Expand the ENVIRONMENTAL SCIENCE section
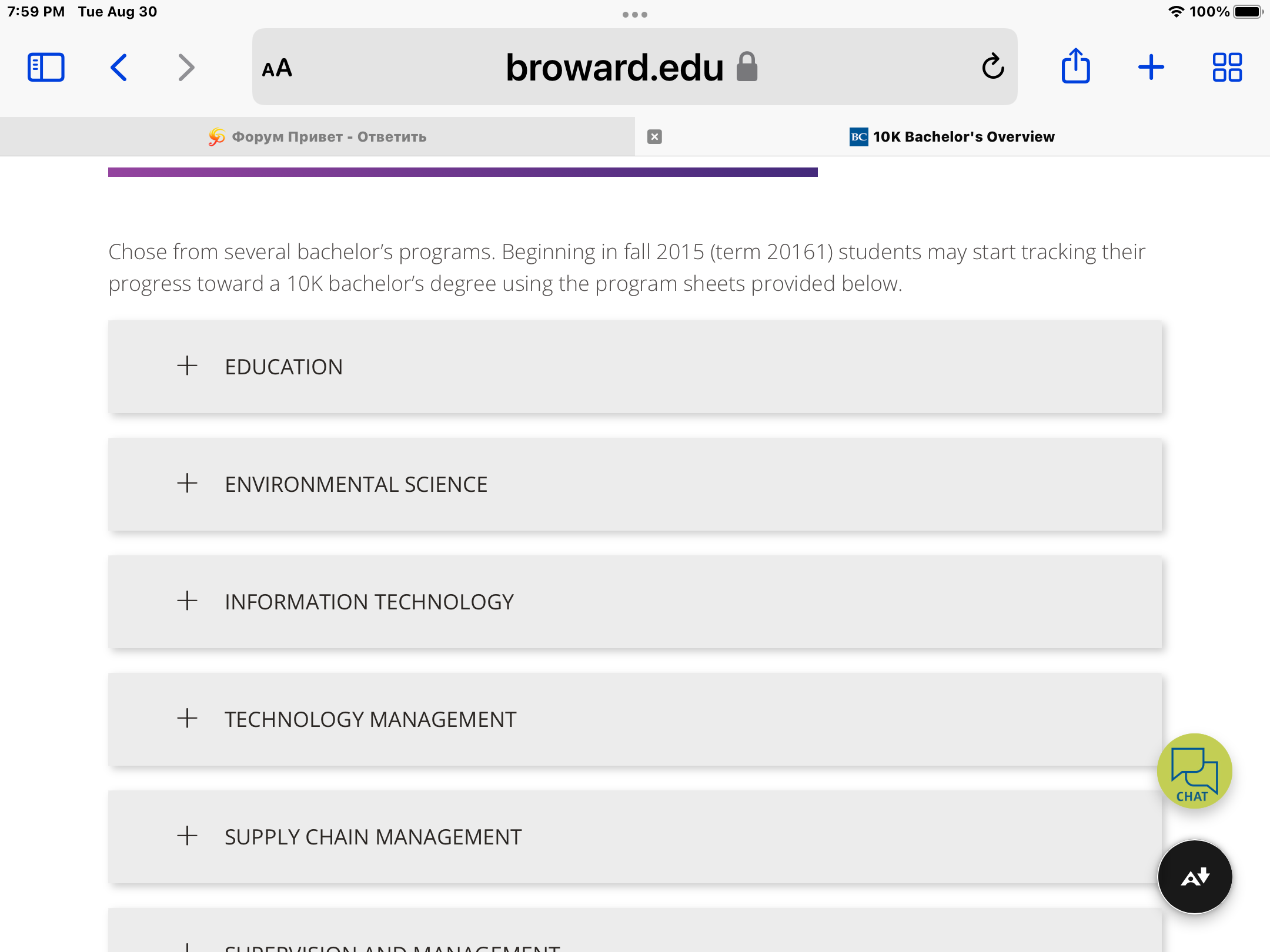 point(635,484)
